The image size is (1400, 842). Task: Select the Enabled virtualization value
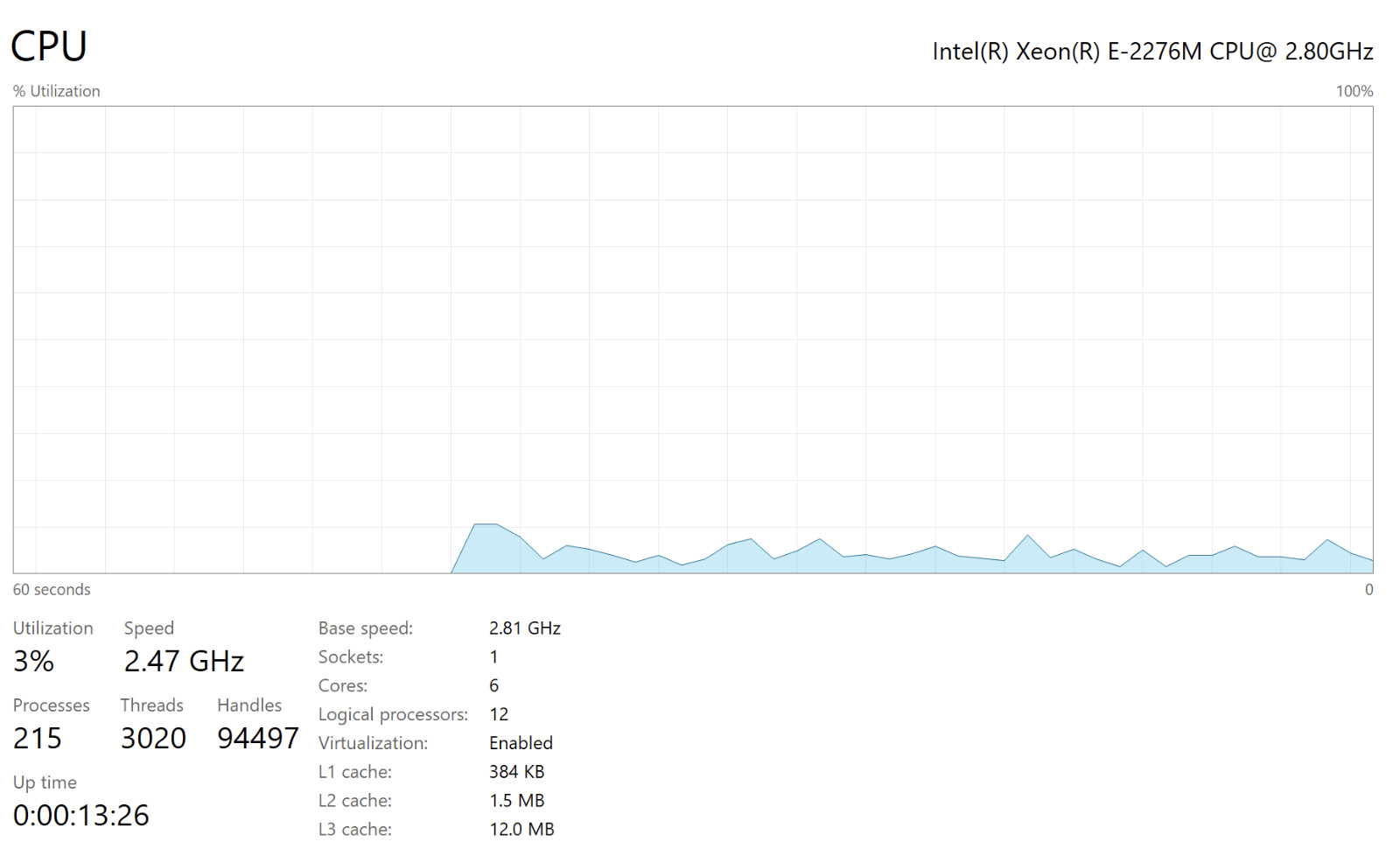[x=521, y=743]
